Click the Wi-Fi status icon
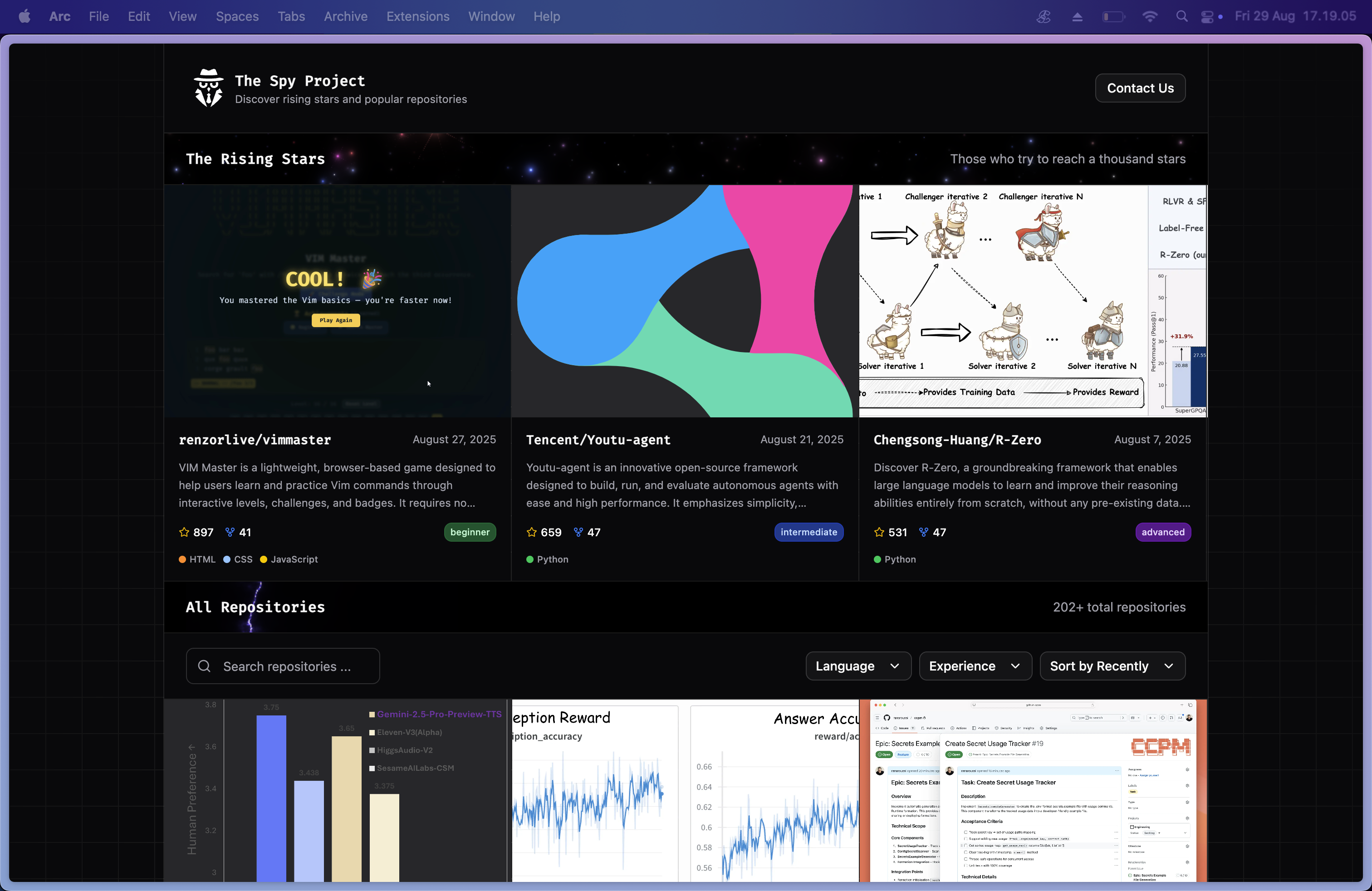Viewport: 1372px width, 891px height. (x=1150, y=16)
